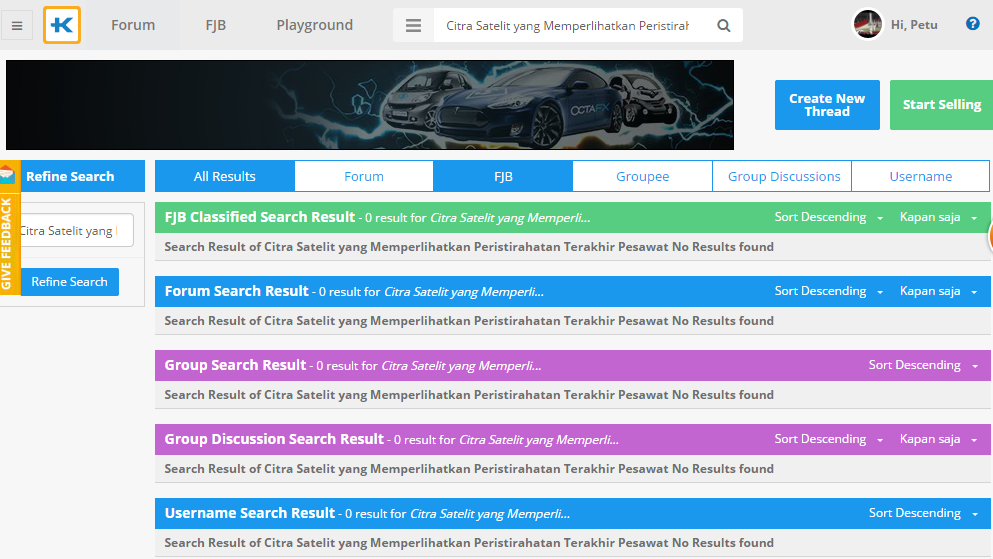Click the help question mark icon
The height and width of the screenshot is (559, 993).
click(973, 24)
